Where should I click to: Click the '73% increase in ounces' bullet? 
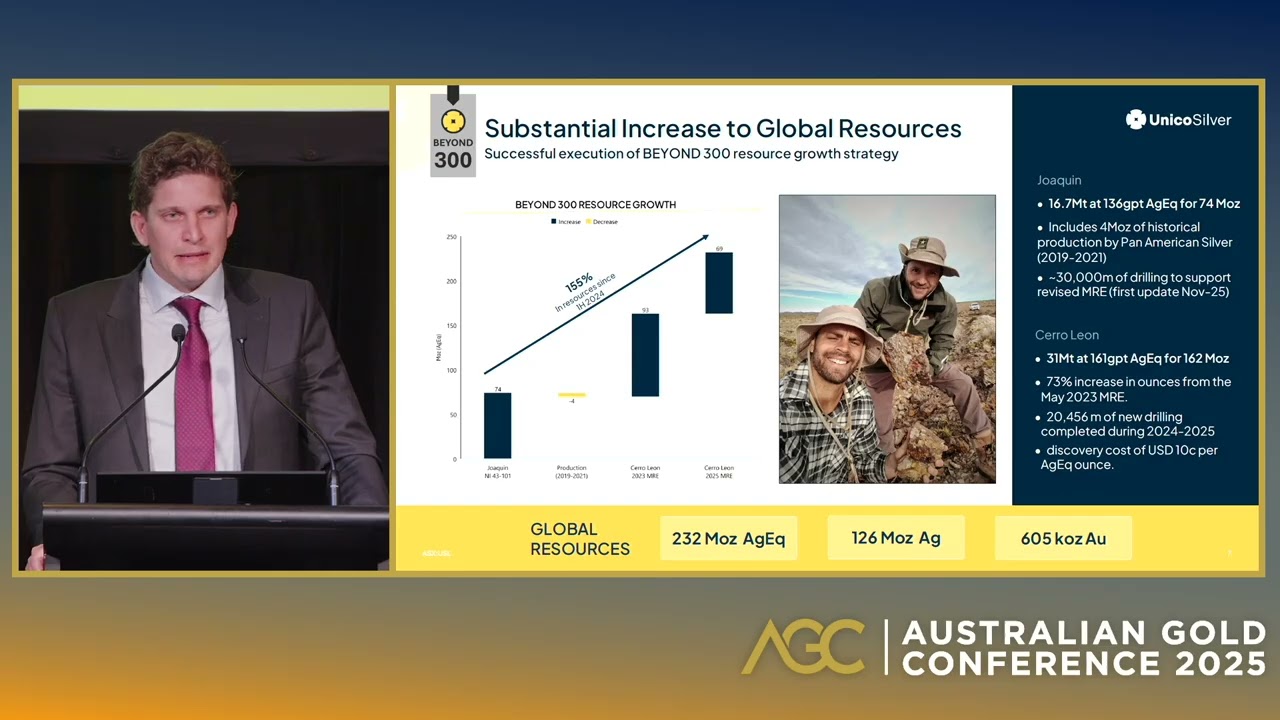tap(1134, 389)
